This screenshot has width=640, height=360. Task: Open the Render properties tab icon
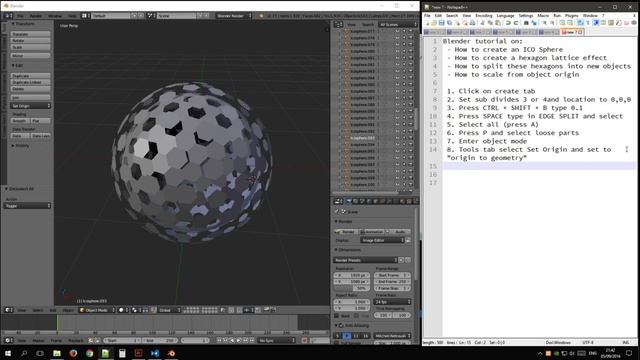point(349,201)
